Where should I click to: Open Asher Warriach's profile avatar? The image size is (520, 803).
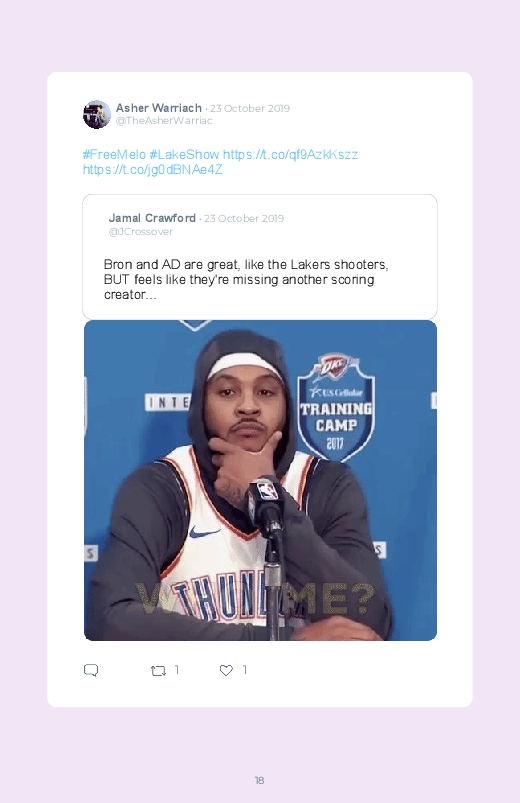point(97,114)
